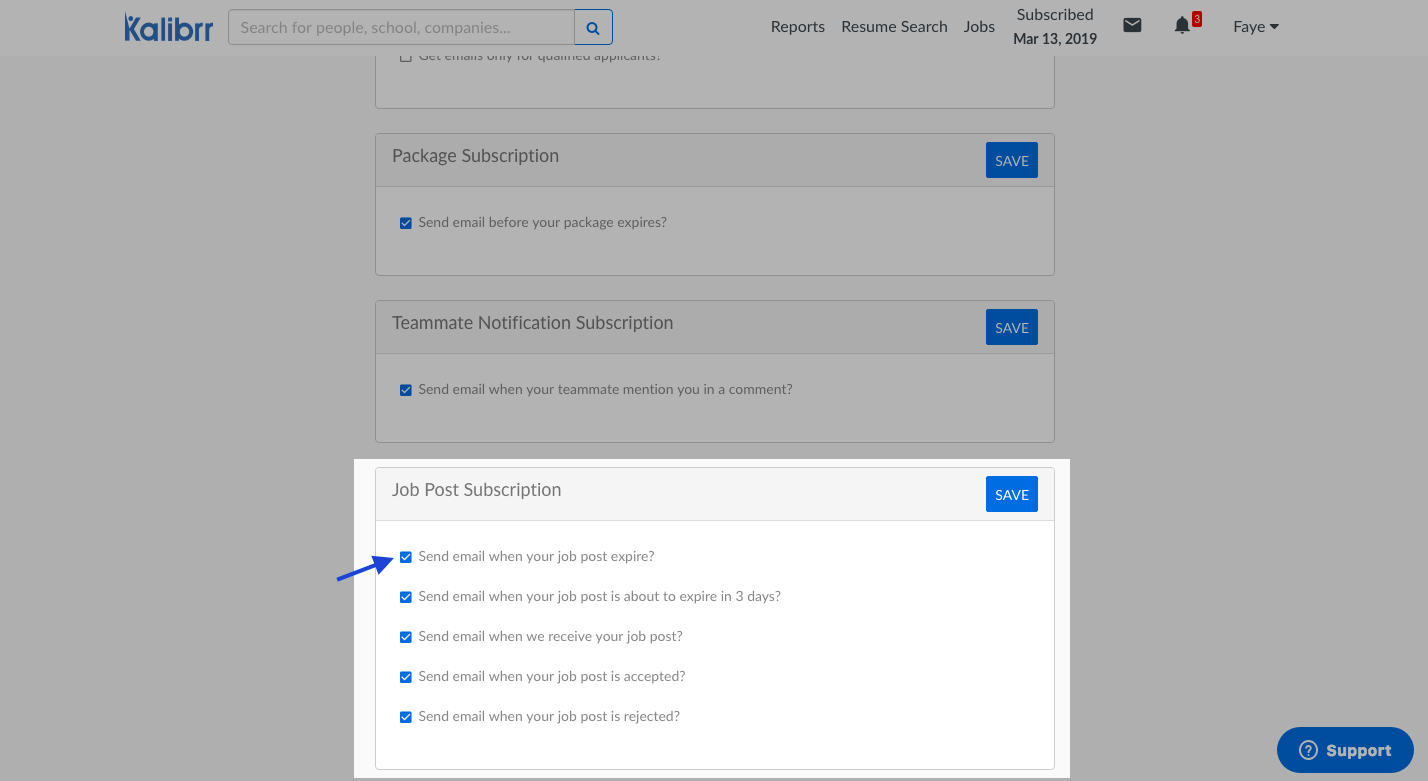
Task: Click the Support help button
Action: coord(1345,750)
